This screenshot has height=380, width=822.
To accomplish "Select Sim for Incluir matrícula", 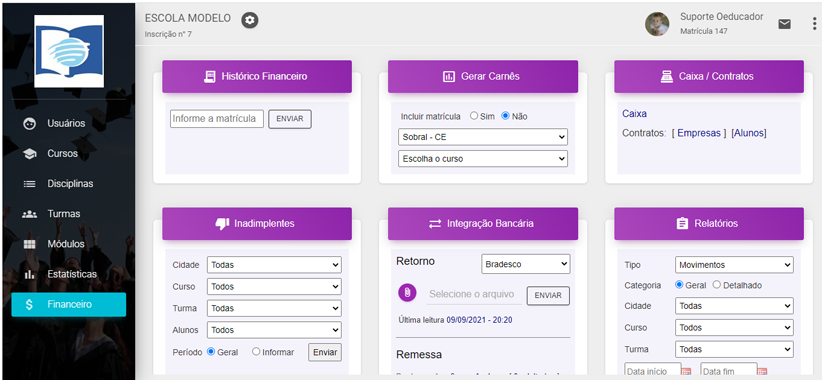I will coord(474,116).
